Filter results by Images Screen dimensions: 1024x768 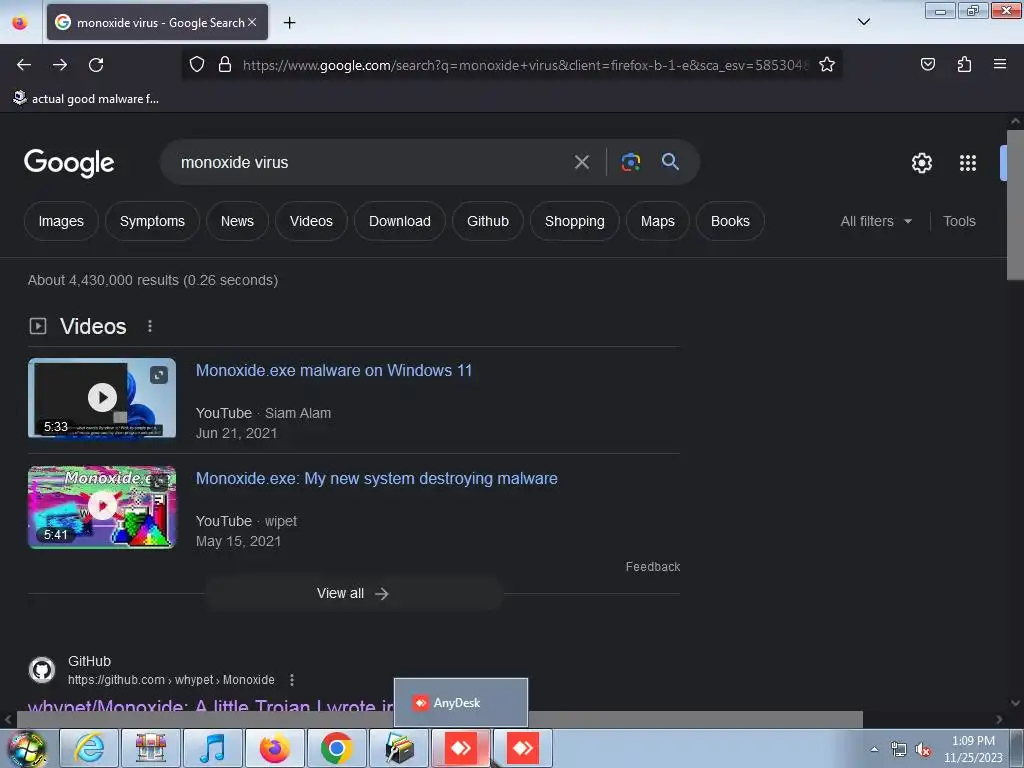click(61, 221)
